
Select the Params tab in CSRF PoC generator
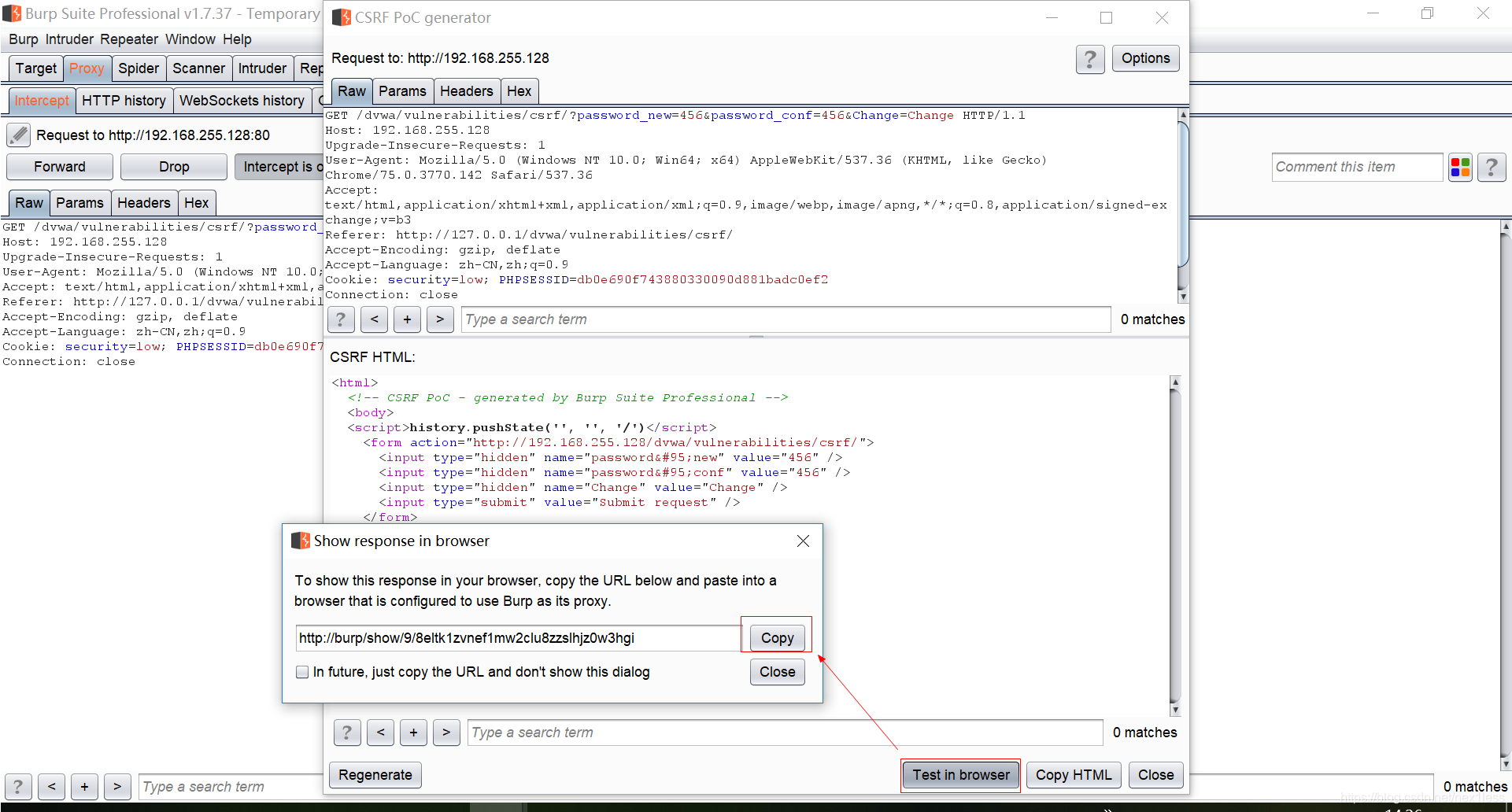(x=402, y=91)
